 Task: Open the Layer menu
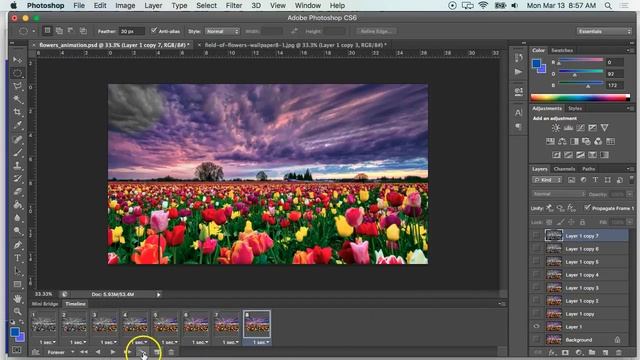(153, 6)
